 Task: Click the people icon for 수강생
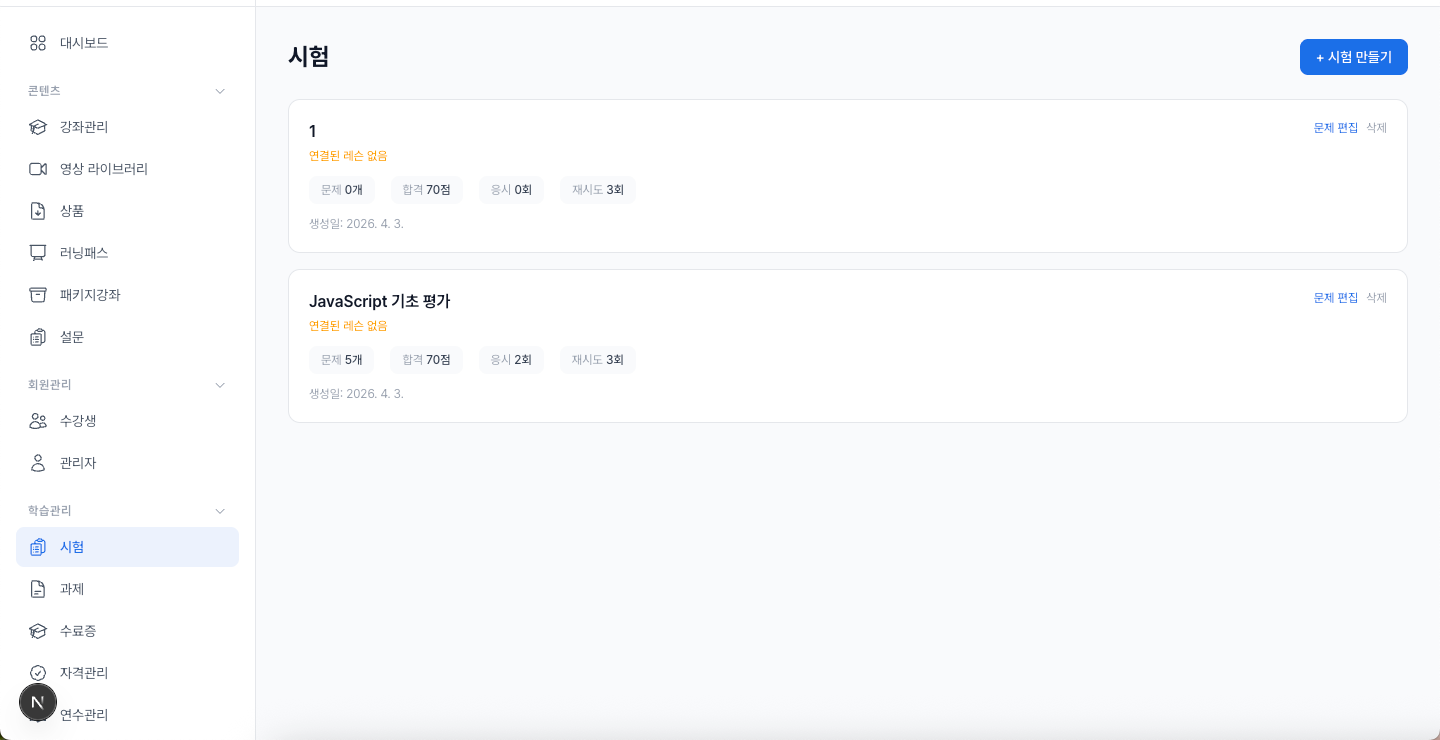tap(38, 421)
